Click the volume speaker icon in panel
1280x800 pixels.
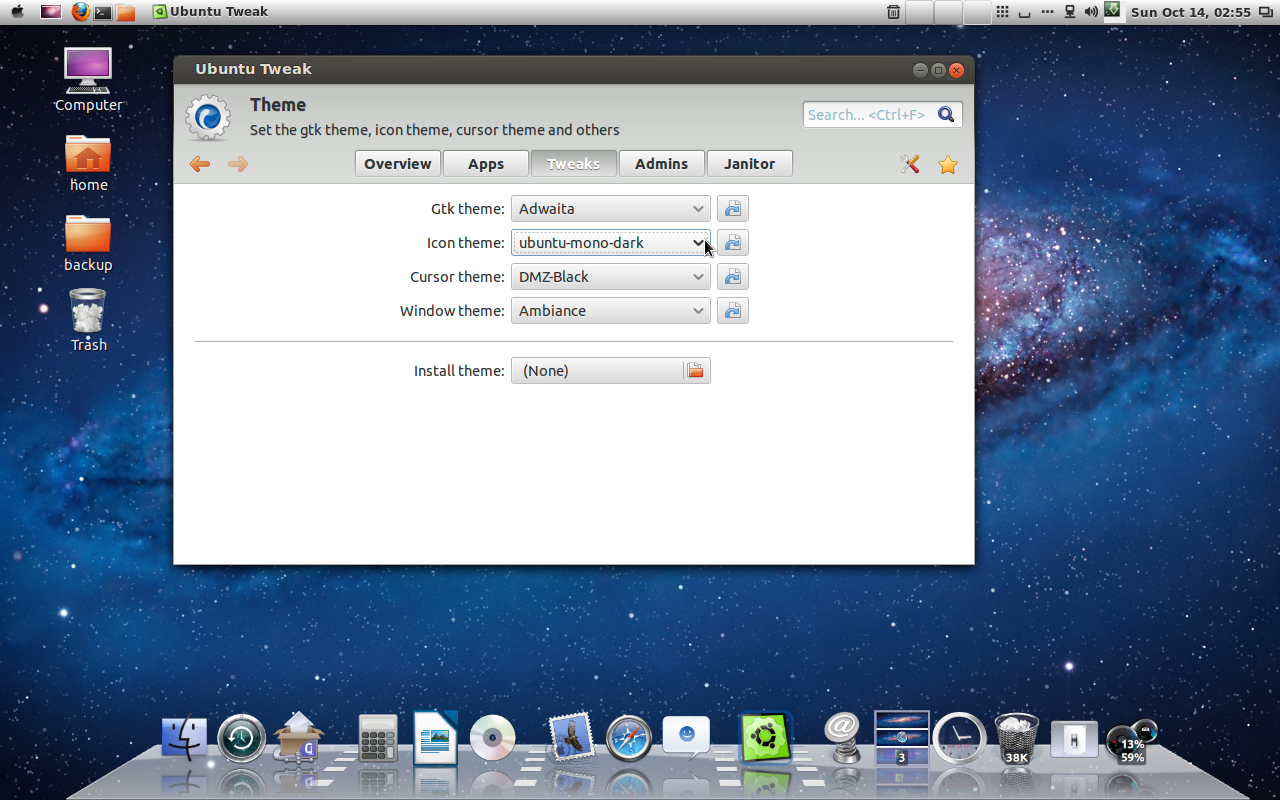point(1091,12)
